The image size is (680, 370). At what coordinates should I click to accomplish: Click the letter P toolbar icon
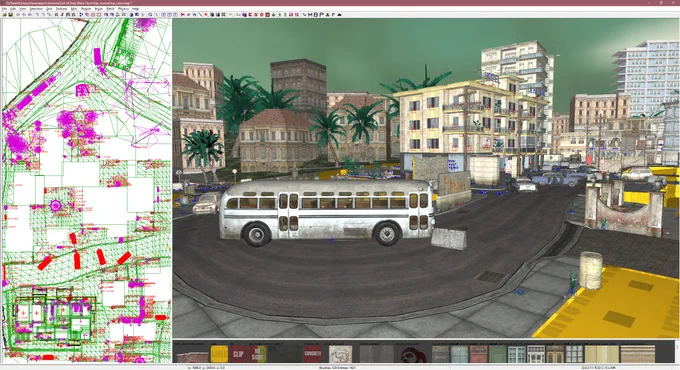(322, 14)
